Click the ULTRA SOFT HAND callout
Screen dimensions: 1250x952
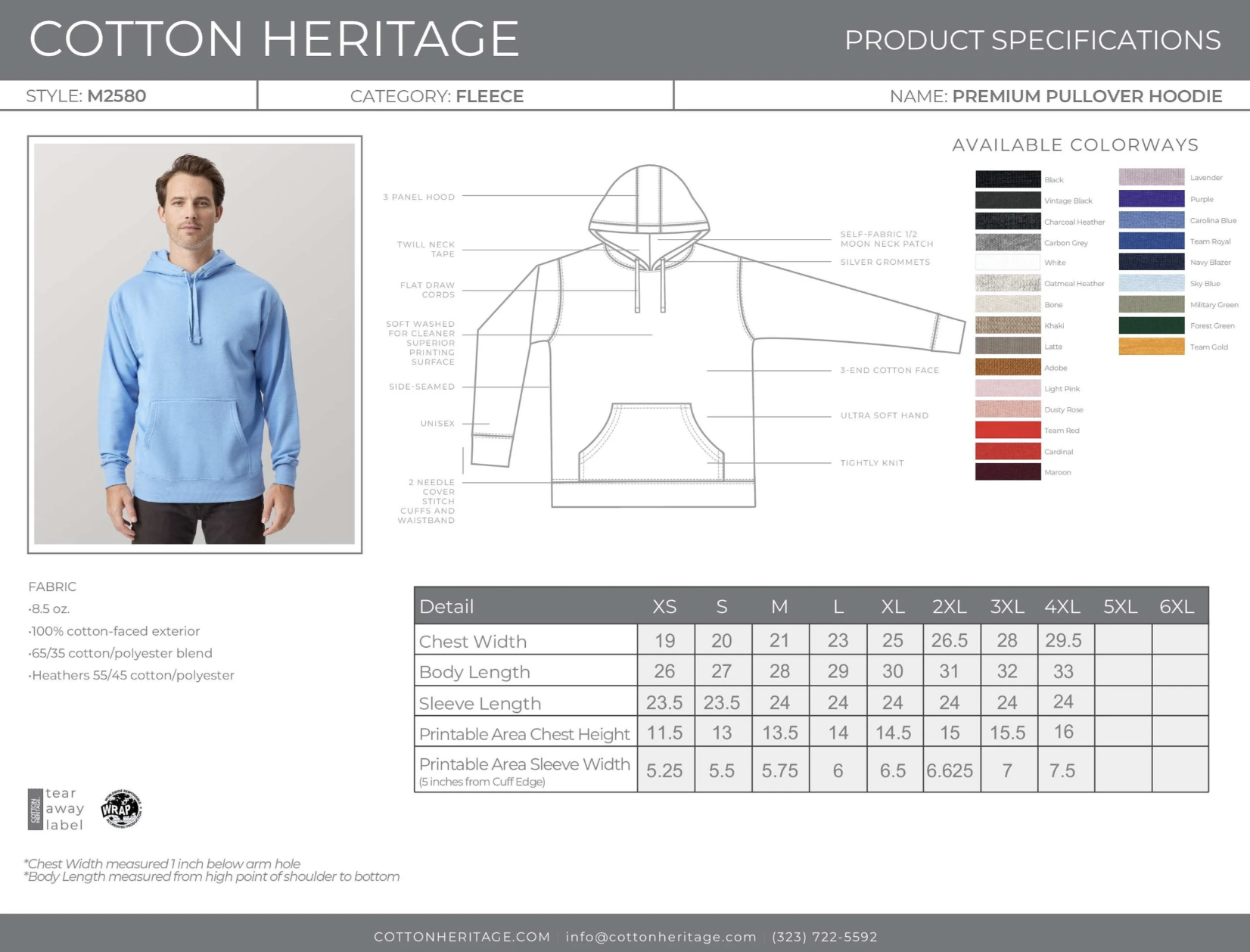885,415
